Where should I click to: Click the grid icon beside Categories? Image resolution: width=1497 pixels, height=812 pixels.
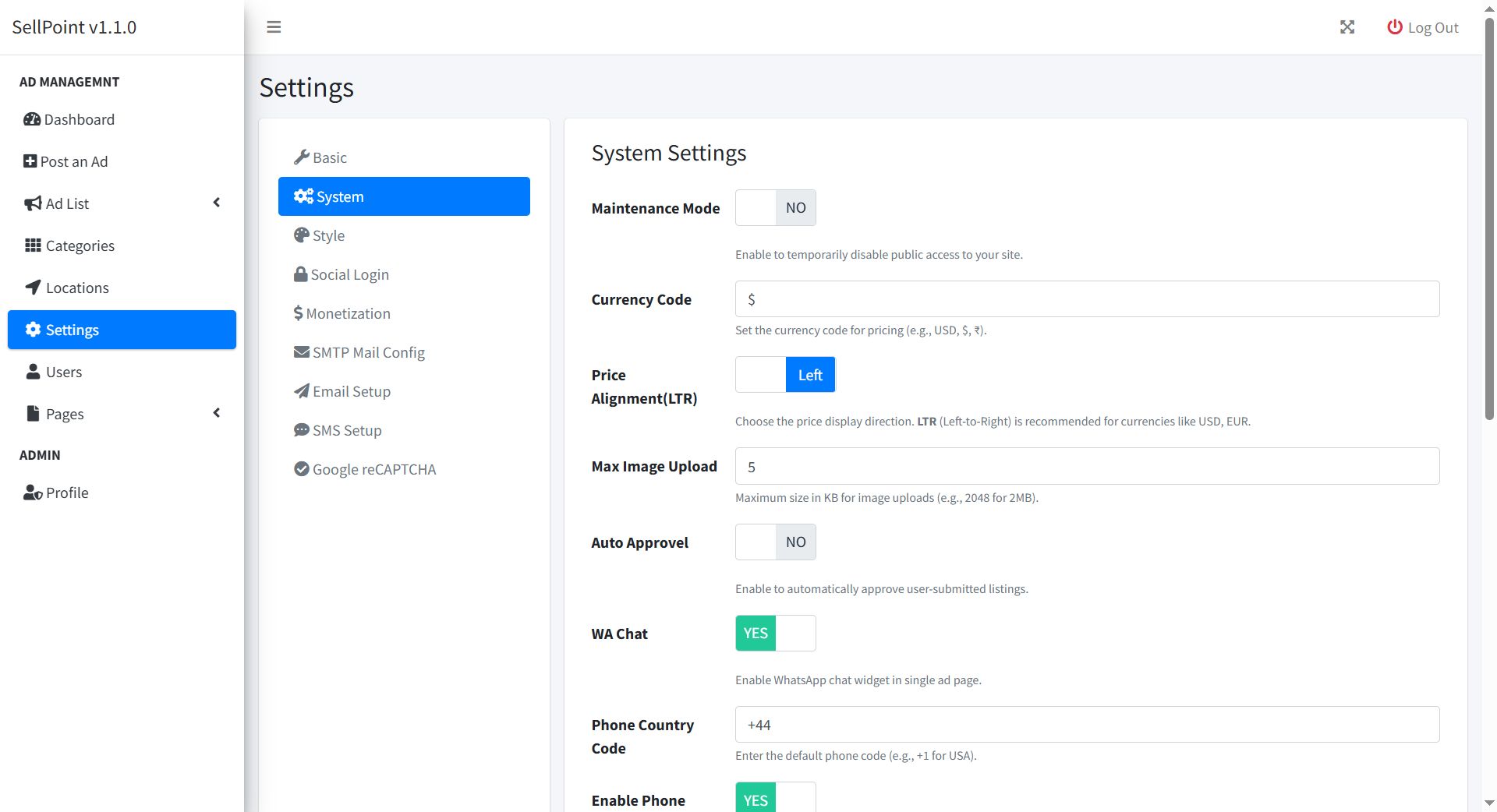tap(33, 245)
